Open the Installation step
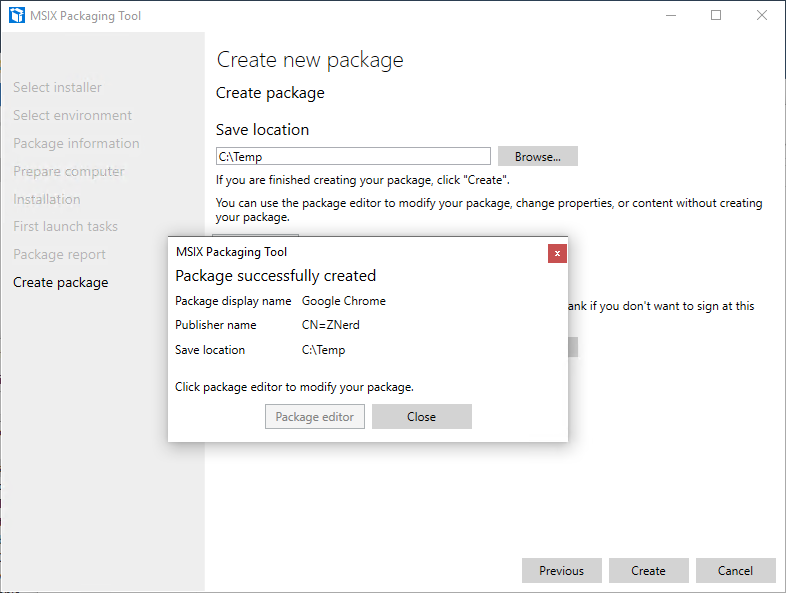The image size is (786, 593). 47,200
